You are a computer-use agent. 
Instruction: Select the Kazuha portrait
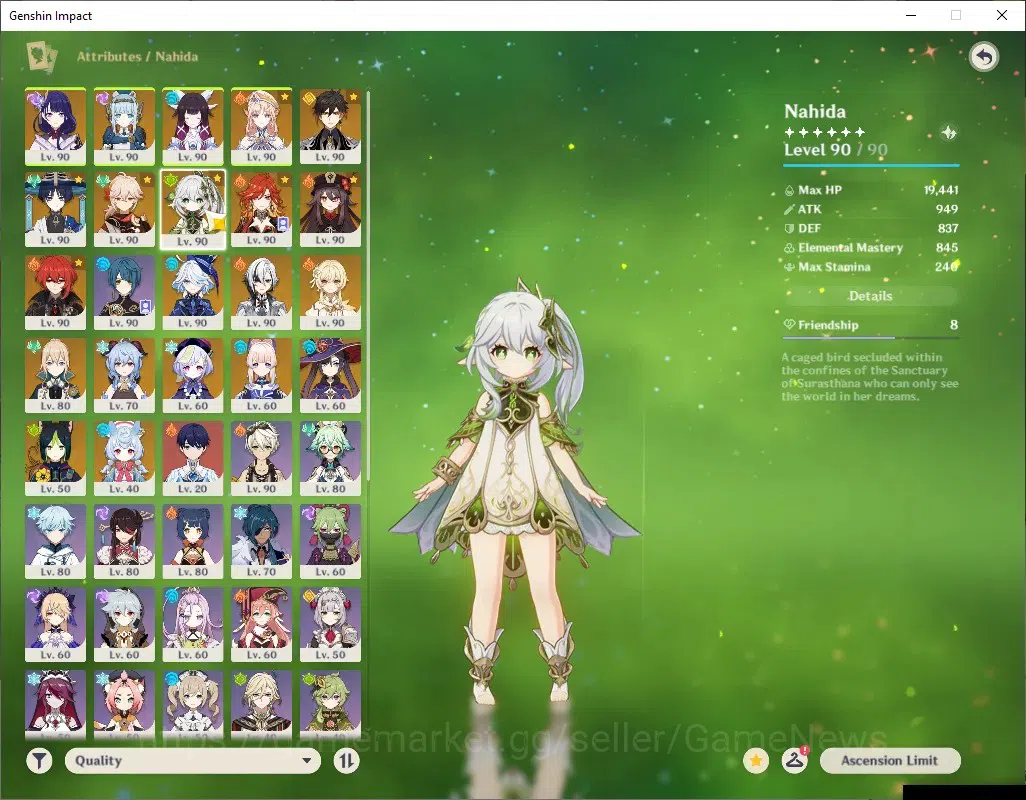[124, 209]
